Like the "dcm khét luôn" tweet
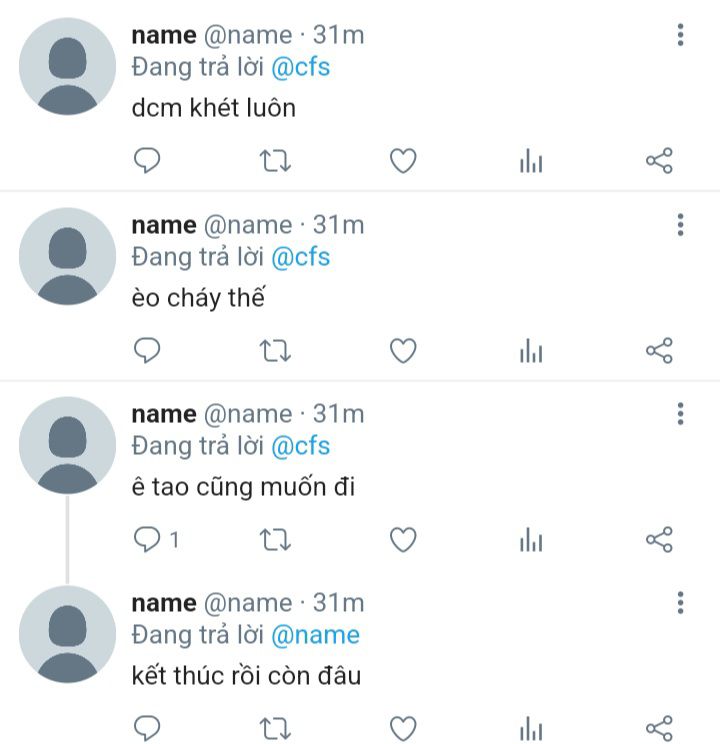 pos(403,160)
